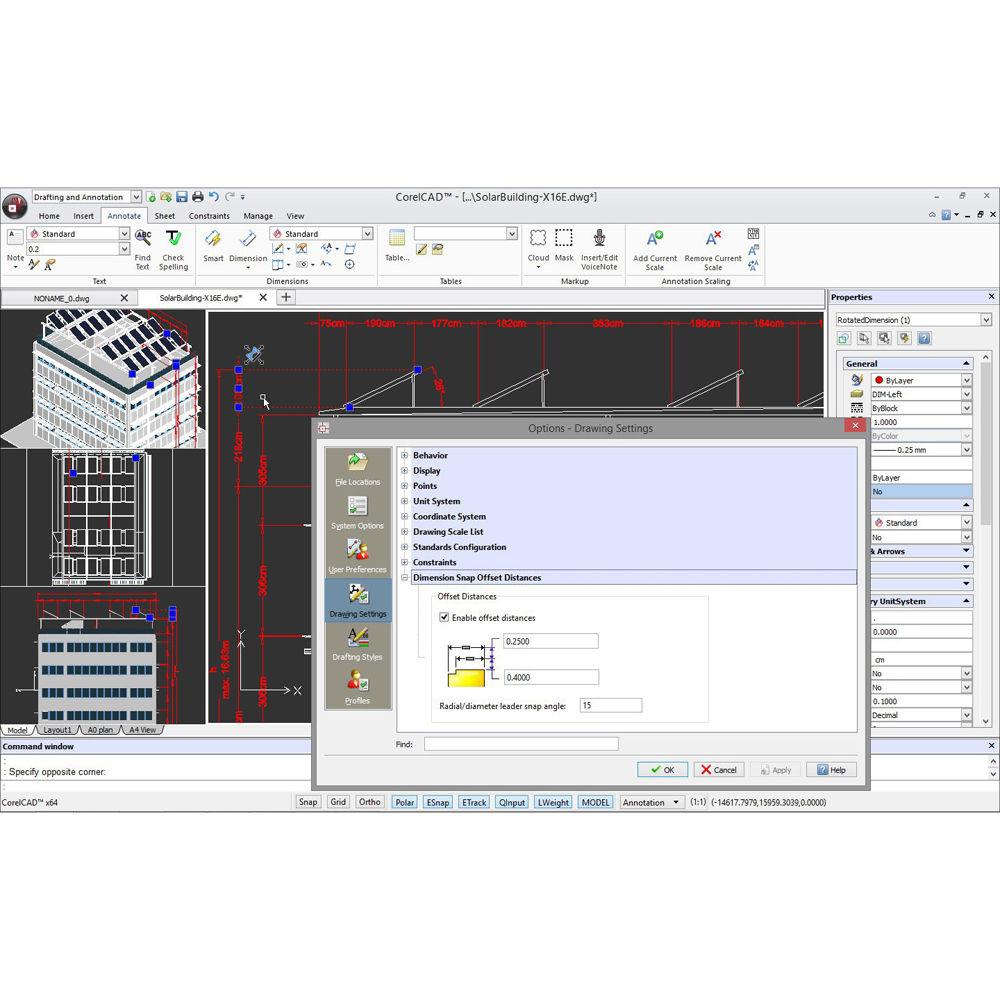Open File Locations in Options sidebar

pos(357,466)
